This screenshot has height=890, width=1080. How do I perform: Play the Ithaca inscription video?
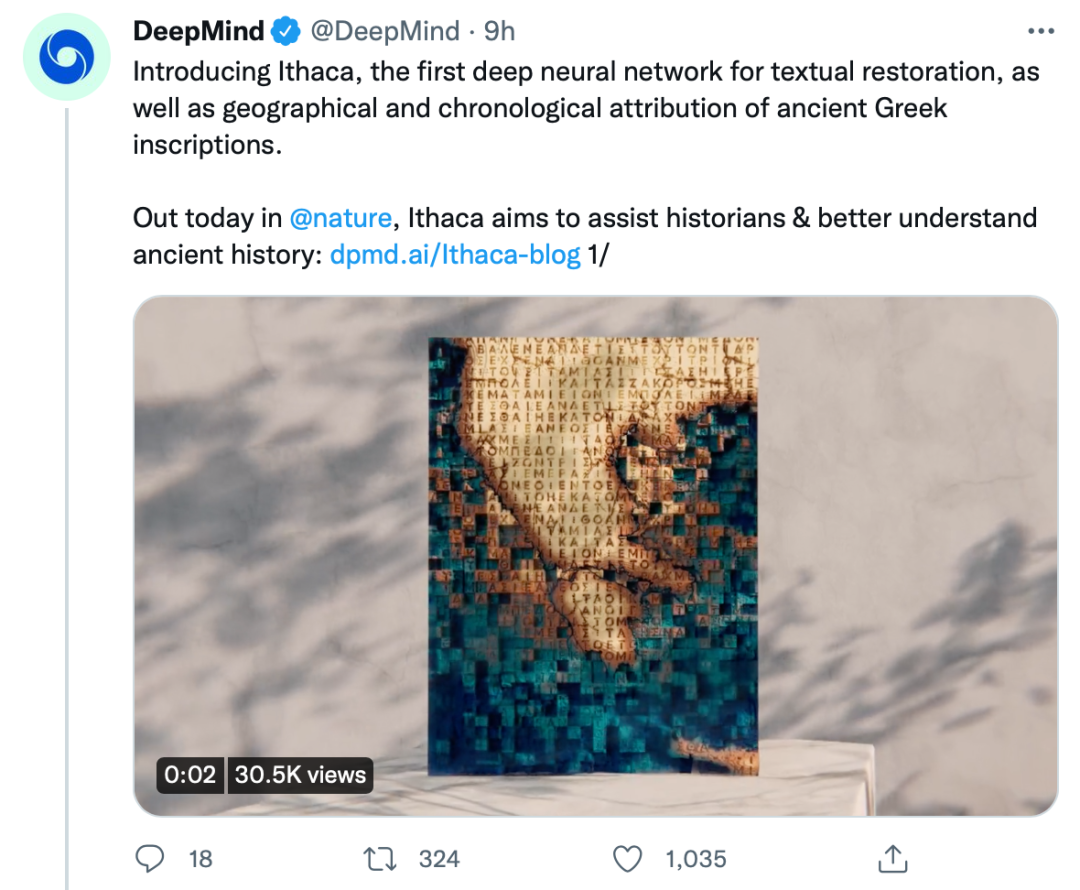pyautogui.click(x=594, y=555)
